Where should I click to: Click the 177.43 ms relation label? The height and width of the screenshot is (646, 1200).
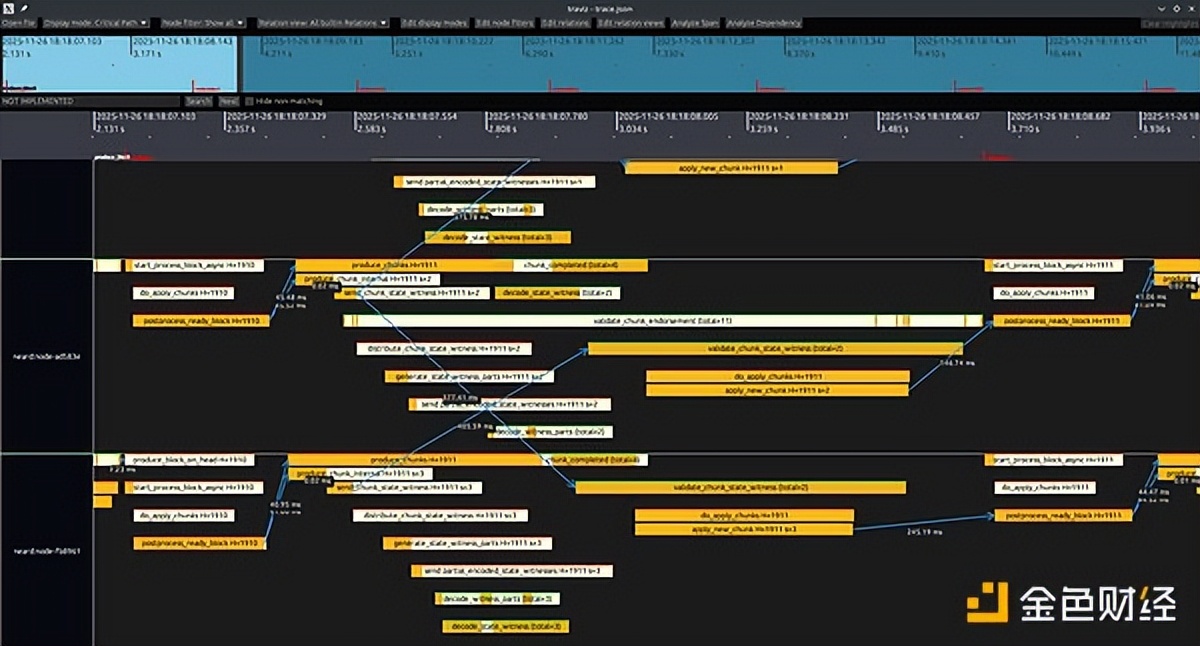(x=463, y=397)
